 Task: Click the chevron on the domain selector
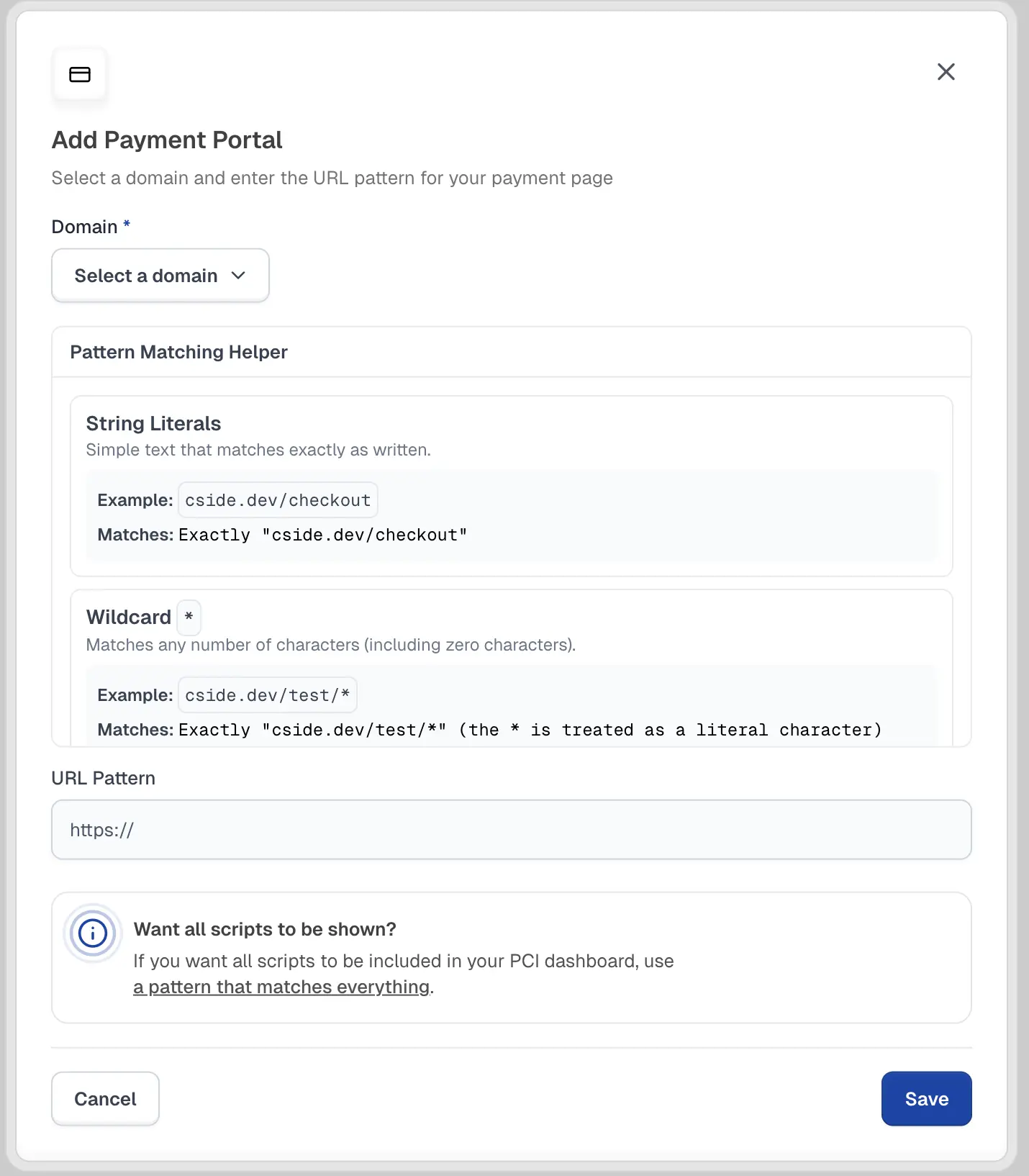click(240, 276)
